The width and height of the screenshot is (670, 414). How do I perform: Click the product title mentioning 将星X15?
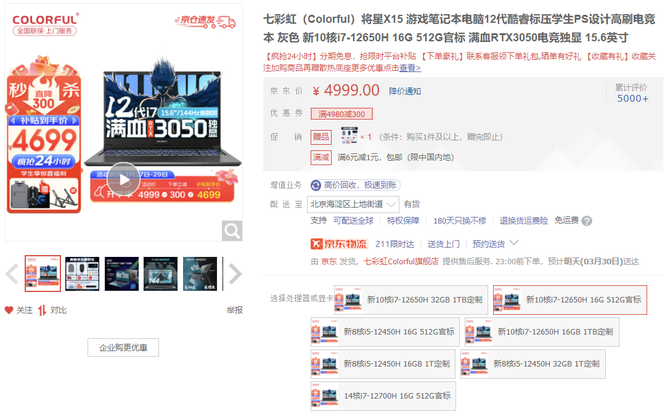point(459,28)
